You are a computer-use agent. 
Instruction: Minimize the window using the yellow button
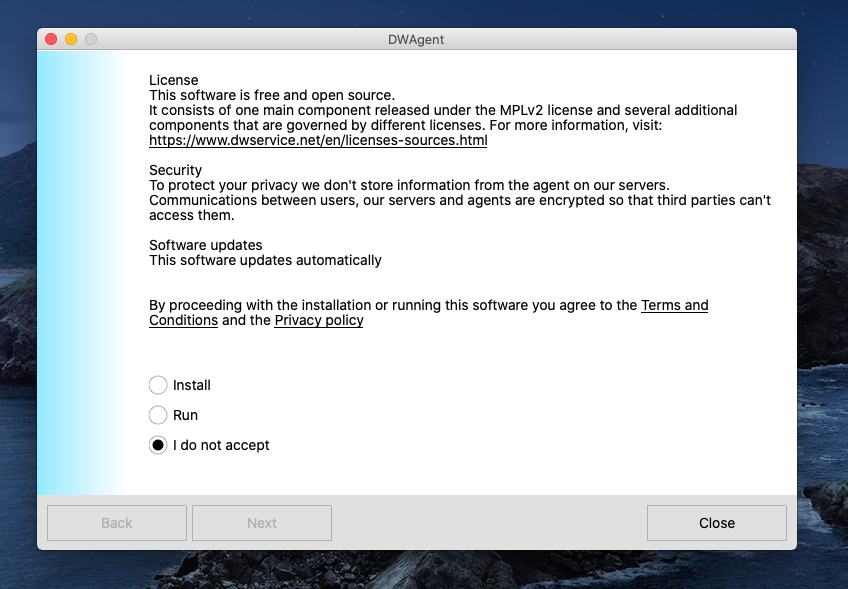71,39
